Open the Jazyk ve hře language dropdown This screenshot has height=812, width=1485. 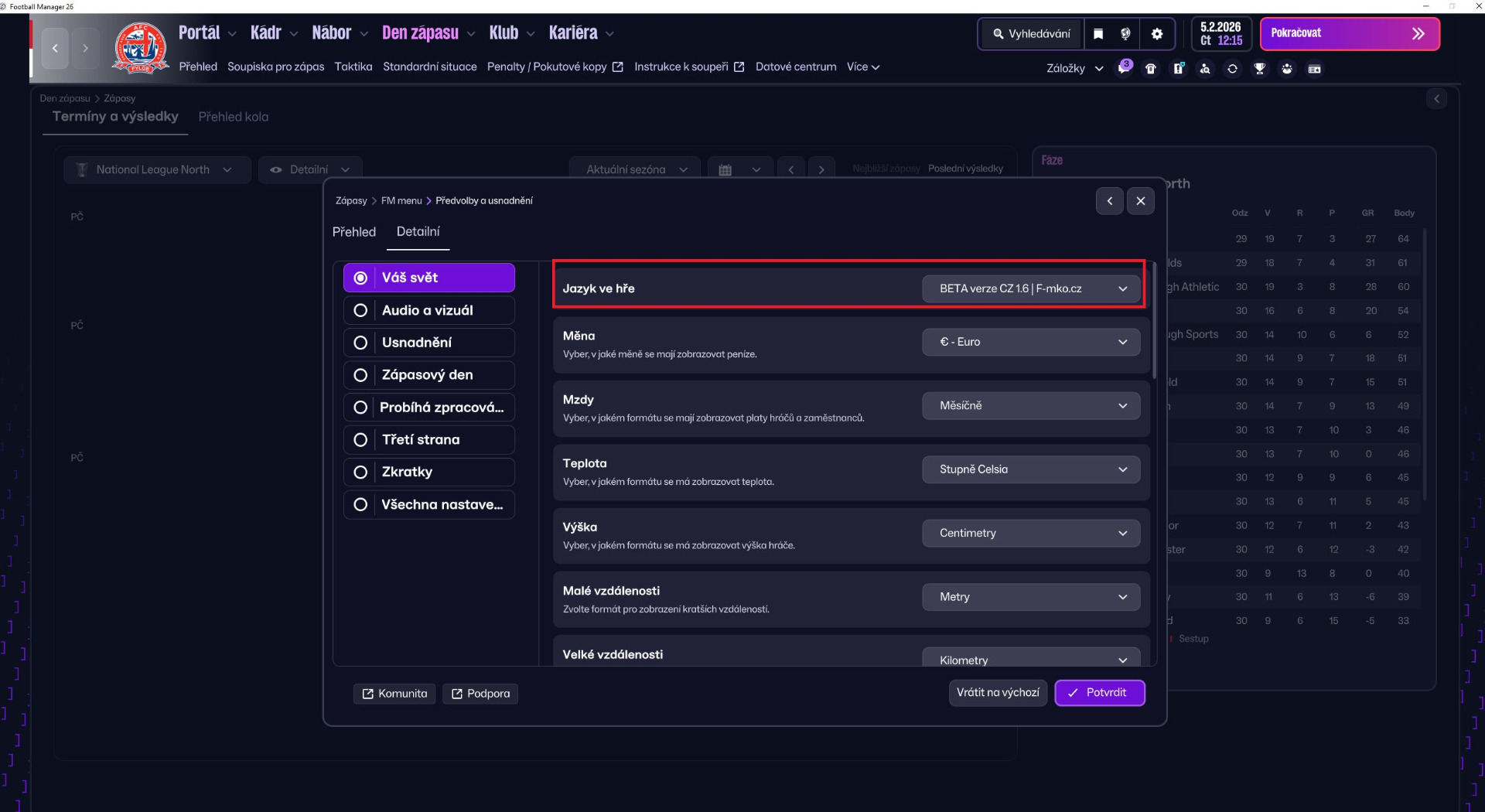[x=1030, y=288]
